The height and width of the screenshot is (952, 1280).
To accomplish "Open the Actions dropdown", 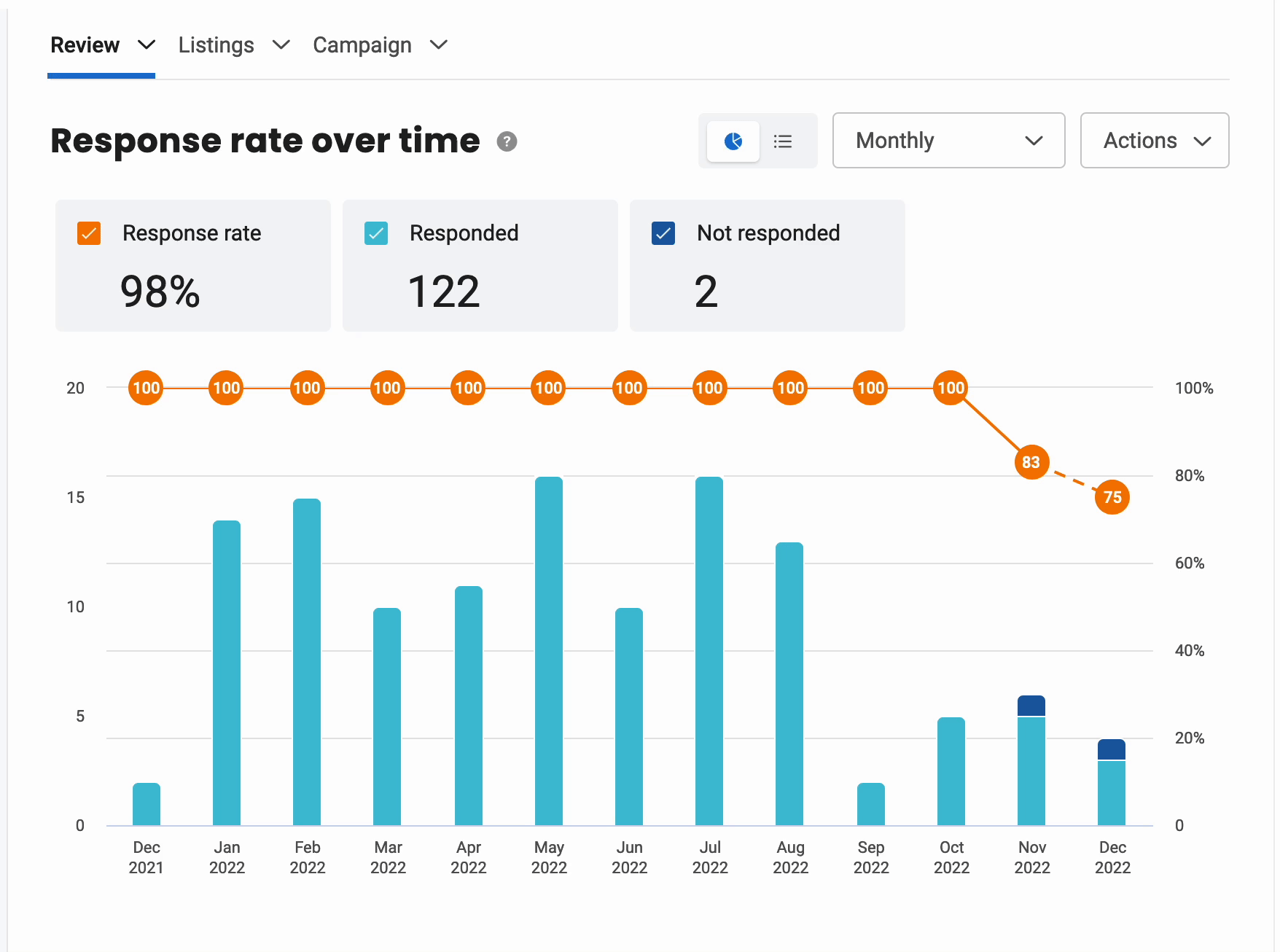I will pyautogui.click(x=1154, y=141).
